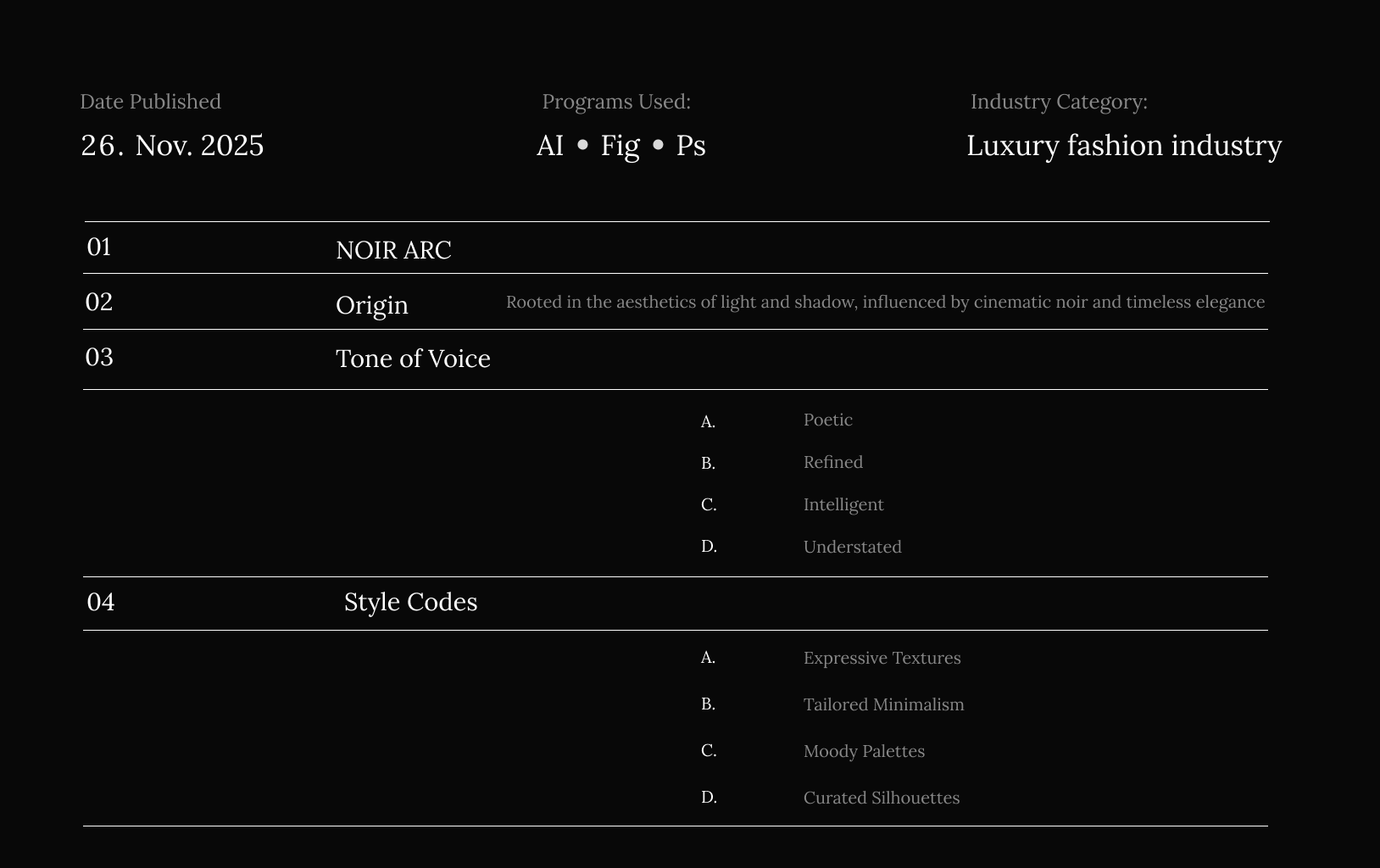The height and width of the screenshot is (868, 1380).
Task: Click the Refined tone item
Action: click(x=832, y=462)
